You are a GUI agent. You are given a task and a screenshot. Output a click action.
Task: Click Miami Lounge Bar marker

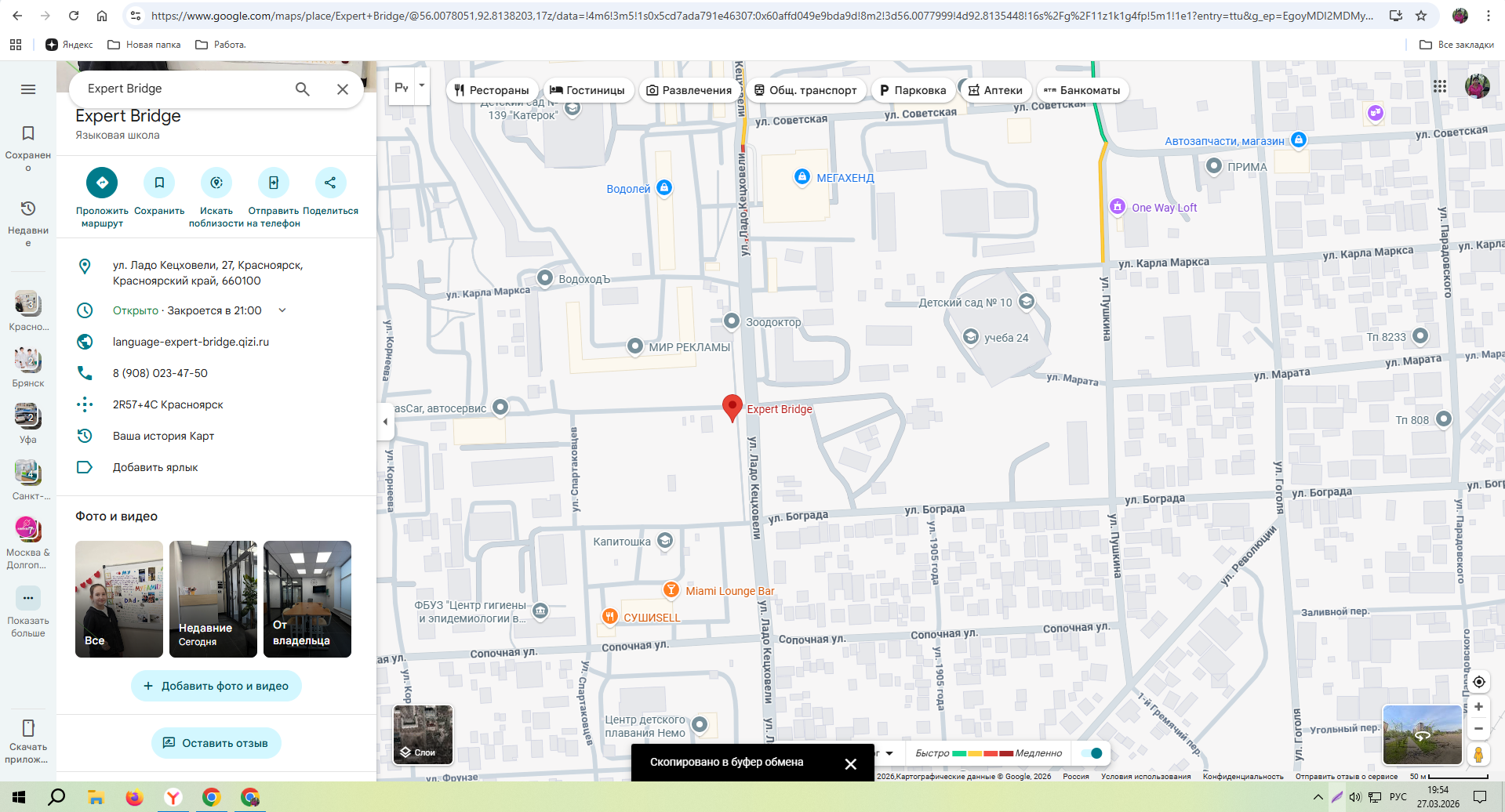671,589
